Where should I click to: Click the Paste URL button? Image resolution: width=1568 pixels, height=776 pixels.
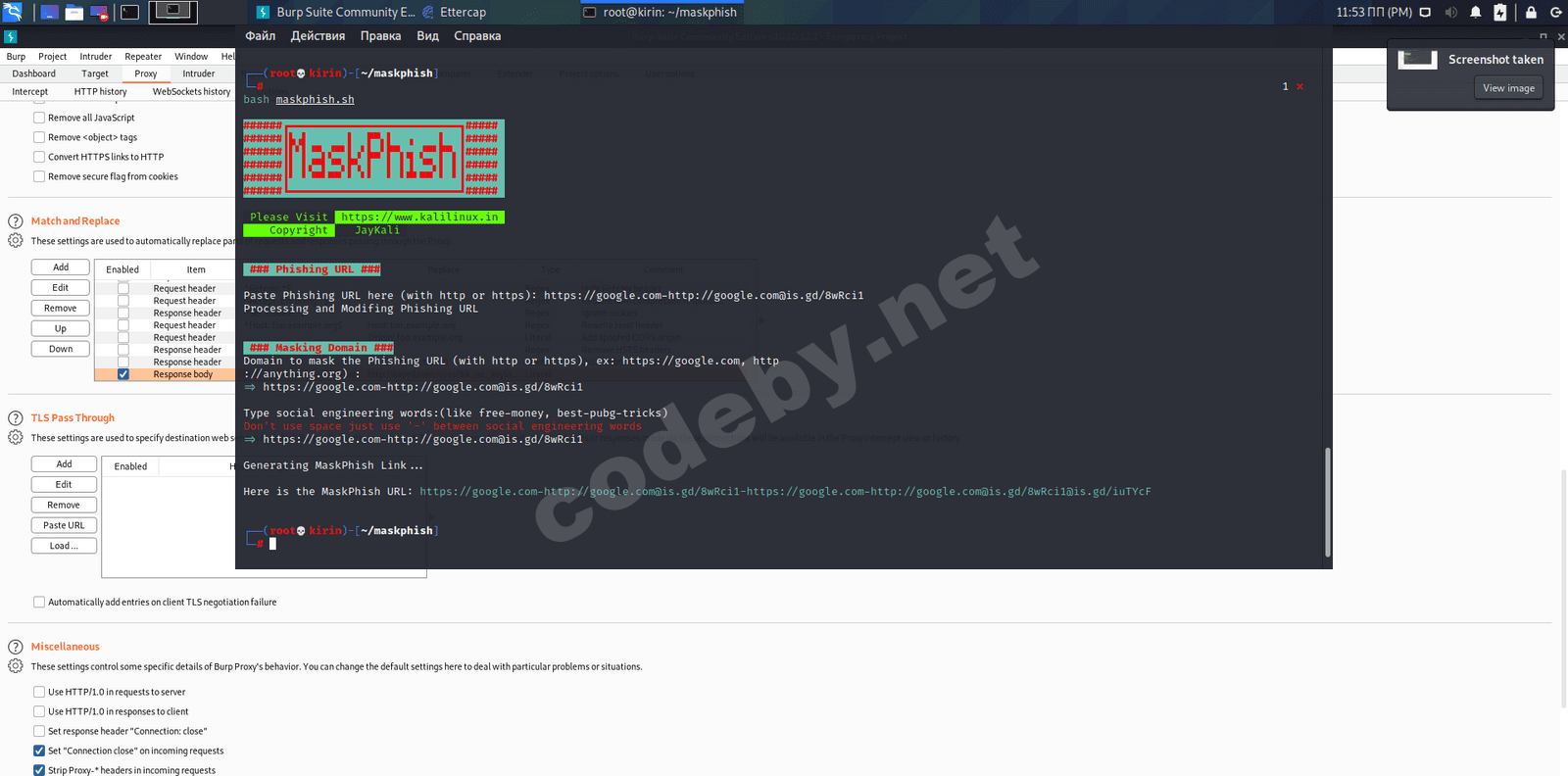point(64,525)
